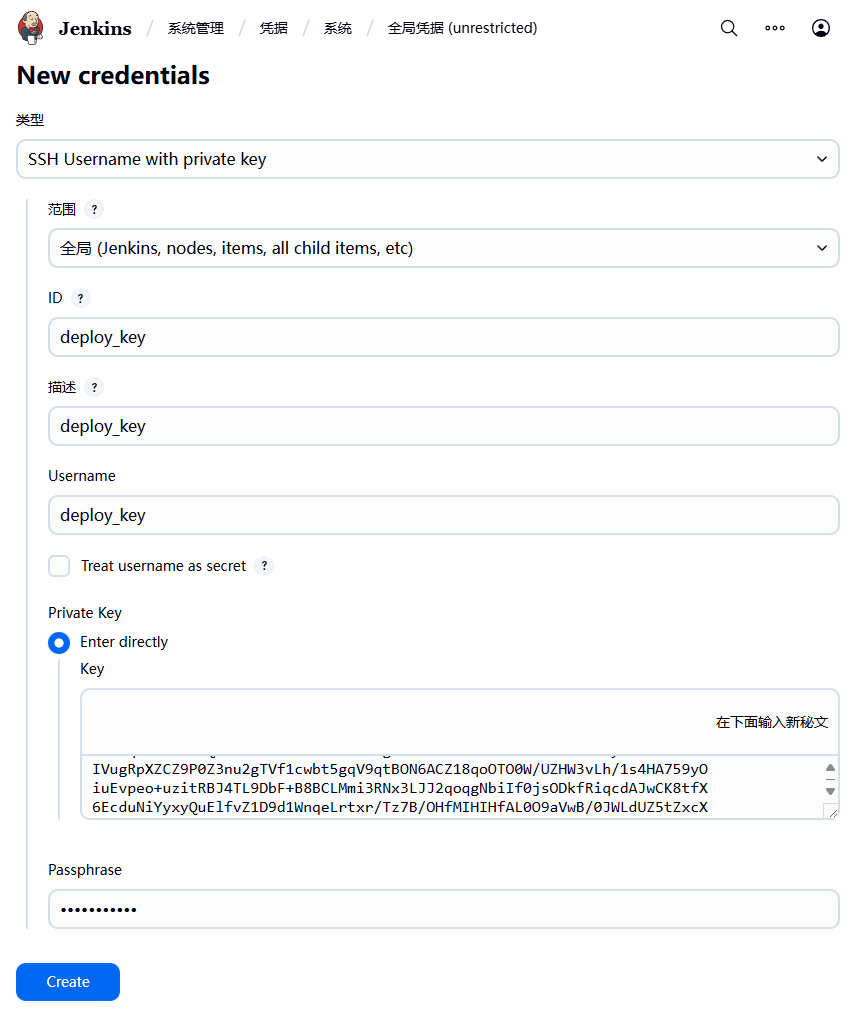Show help for the 范围 field

pyautogui.click(x=94, y=209)
